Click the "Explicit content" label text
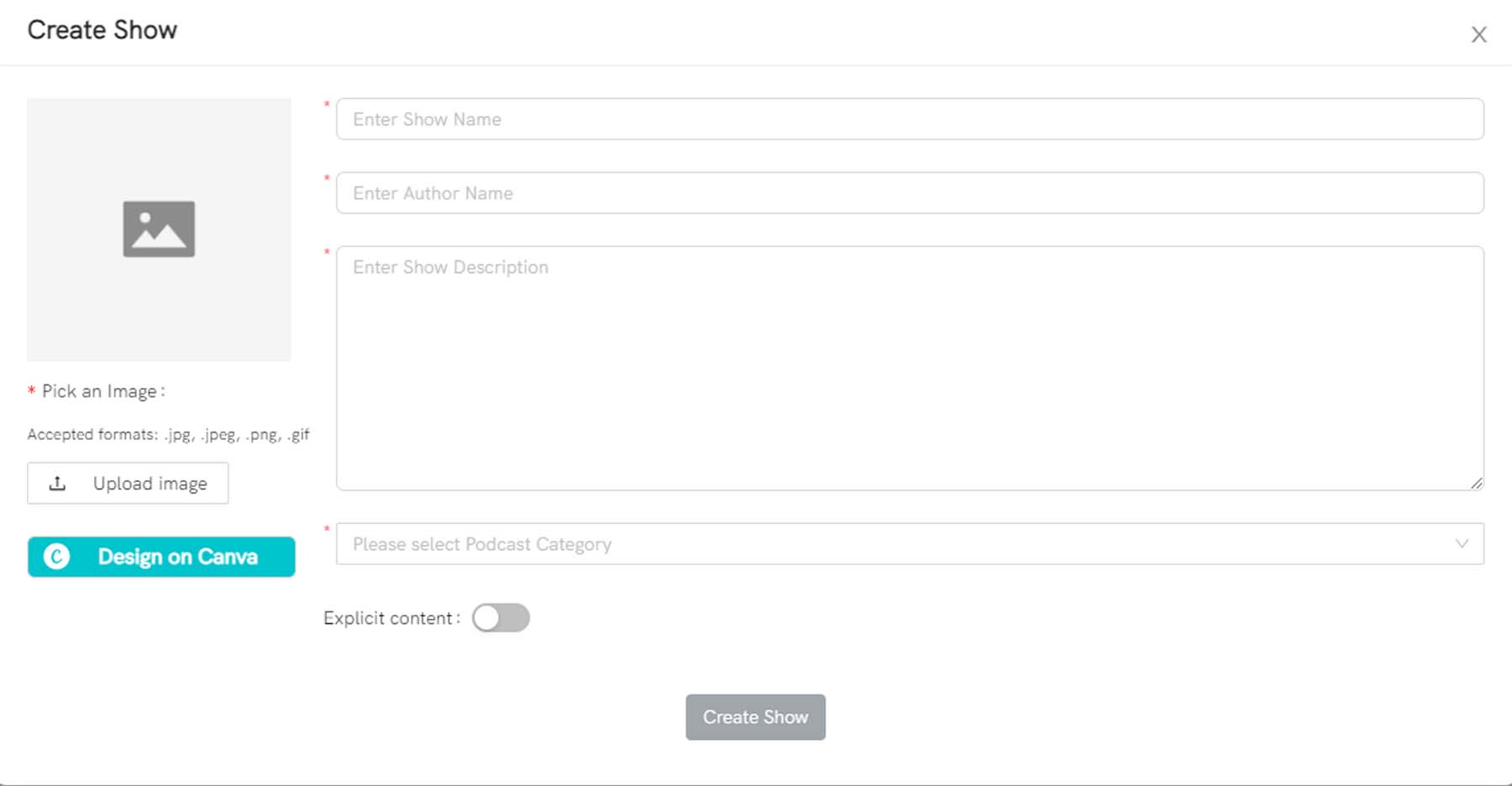This screenshot has width=1512, height=786. (388, 618)
